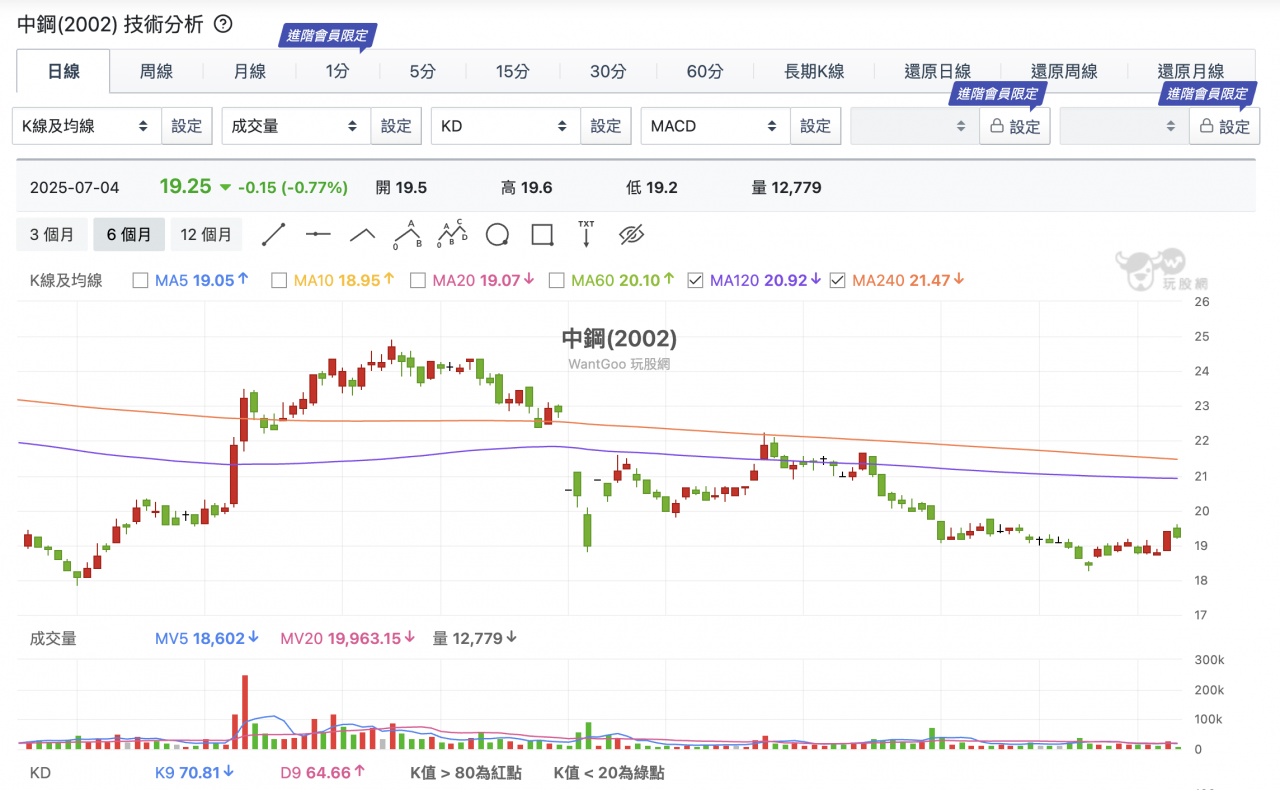
Task: Select the rectangle drawing tool
Action: [542, 235]
